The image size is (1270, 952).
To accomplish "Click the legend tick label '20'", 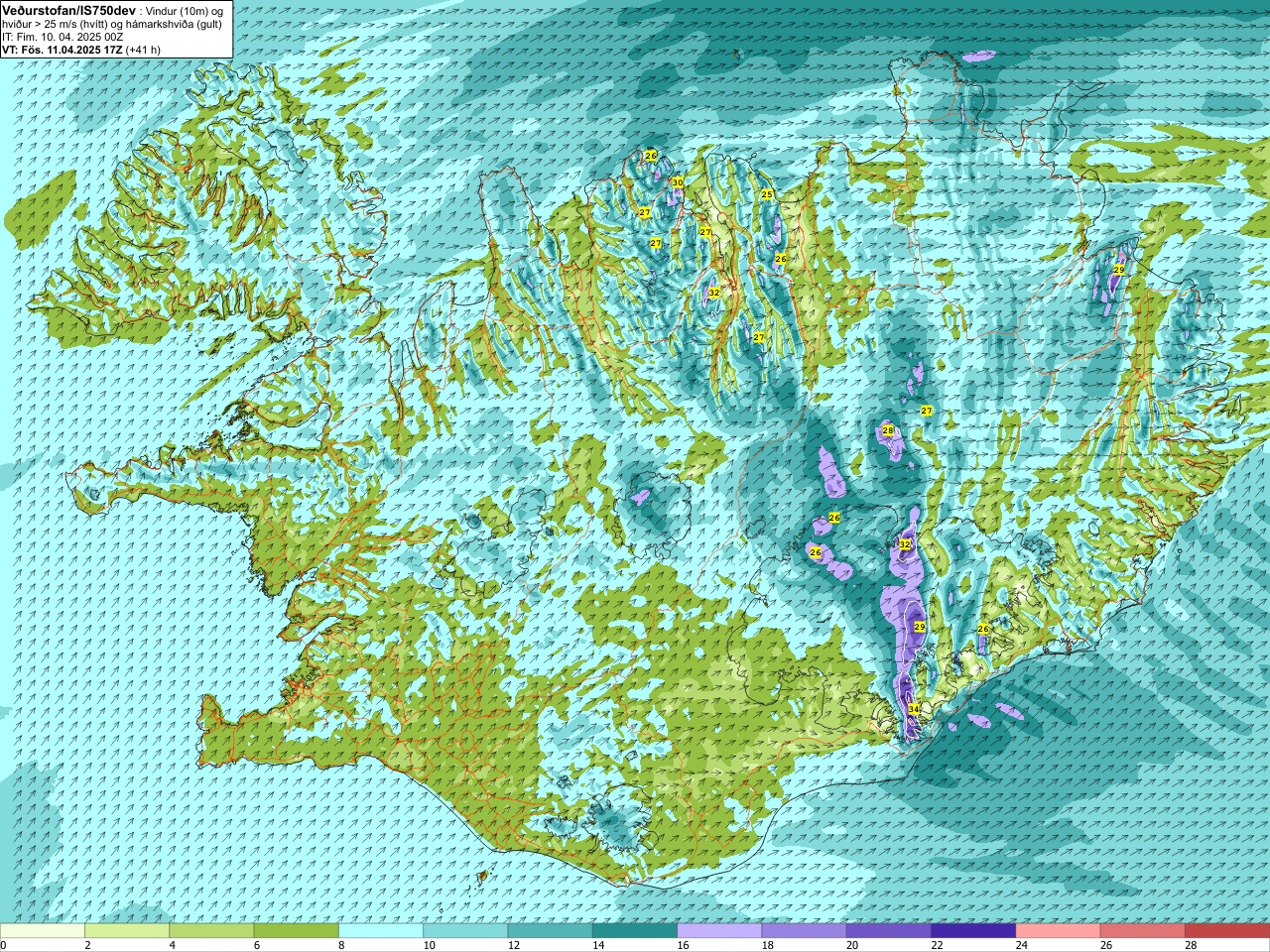I will coord(852,945).
